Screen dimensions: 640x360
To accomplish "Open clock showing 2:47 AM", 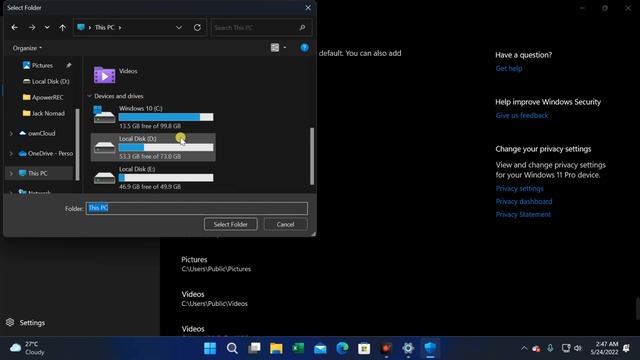I will (x=604, y=348).
